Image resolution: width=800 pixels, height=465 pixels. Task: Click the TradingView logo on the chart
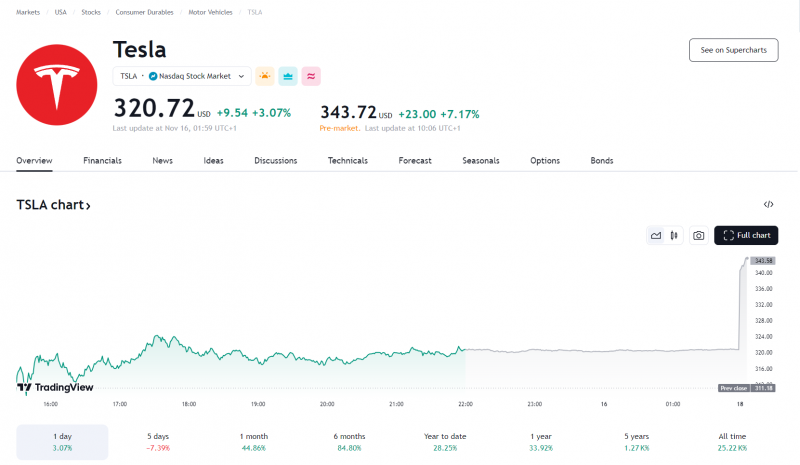[x=56, y=387]
